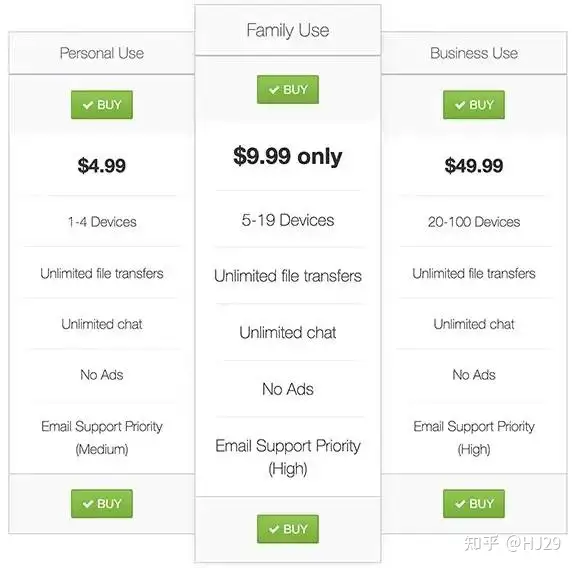Click the 1-4 Devices feature row
This screenshot has height=568, width=575.
click(102, 222)
